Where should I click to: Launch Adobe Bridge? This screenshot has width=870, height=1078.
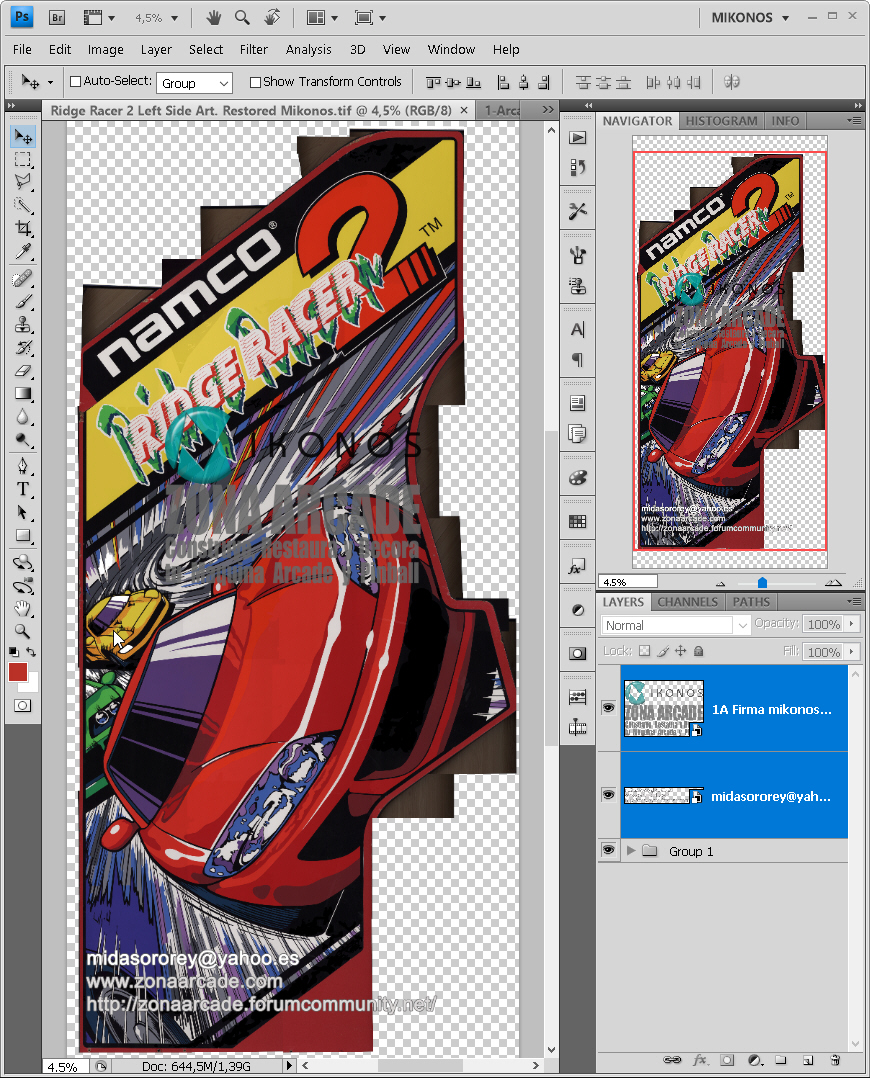pos(57,18)
